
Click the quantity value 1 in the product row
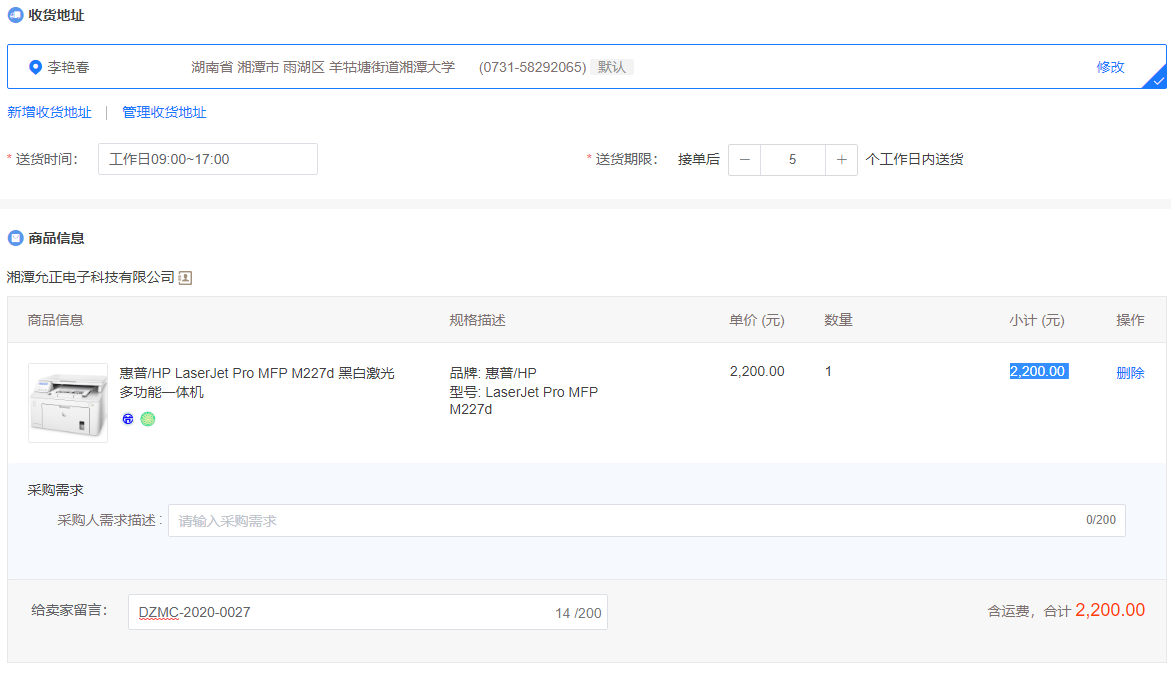(x=828, y=371)
